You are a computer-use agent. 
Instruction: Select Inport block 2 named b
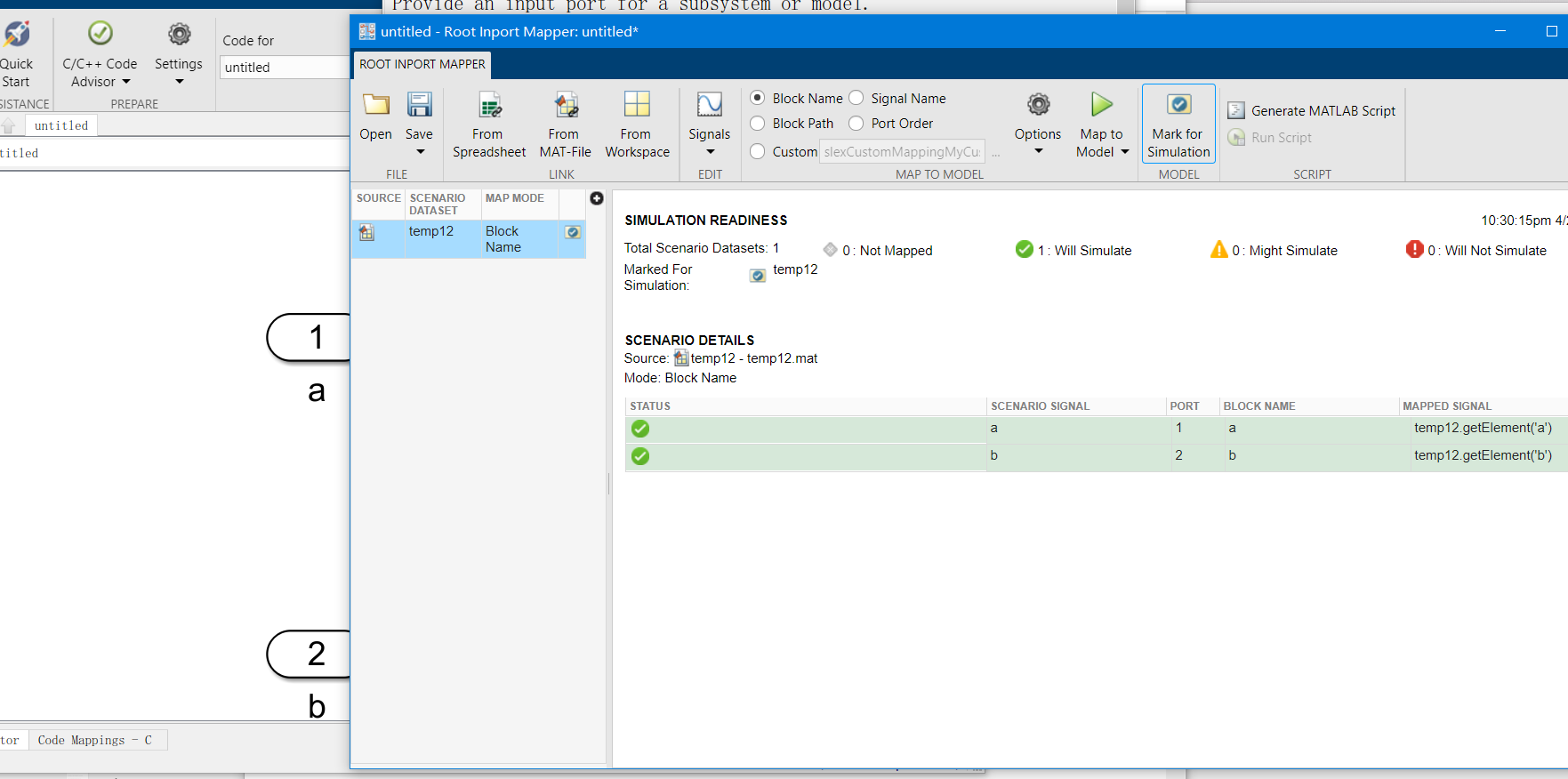pos(309,655)
